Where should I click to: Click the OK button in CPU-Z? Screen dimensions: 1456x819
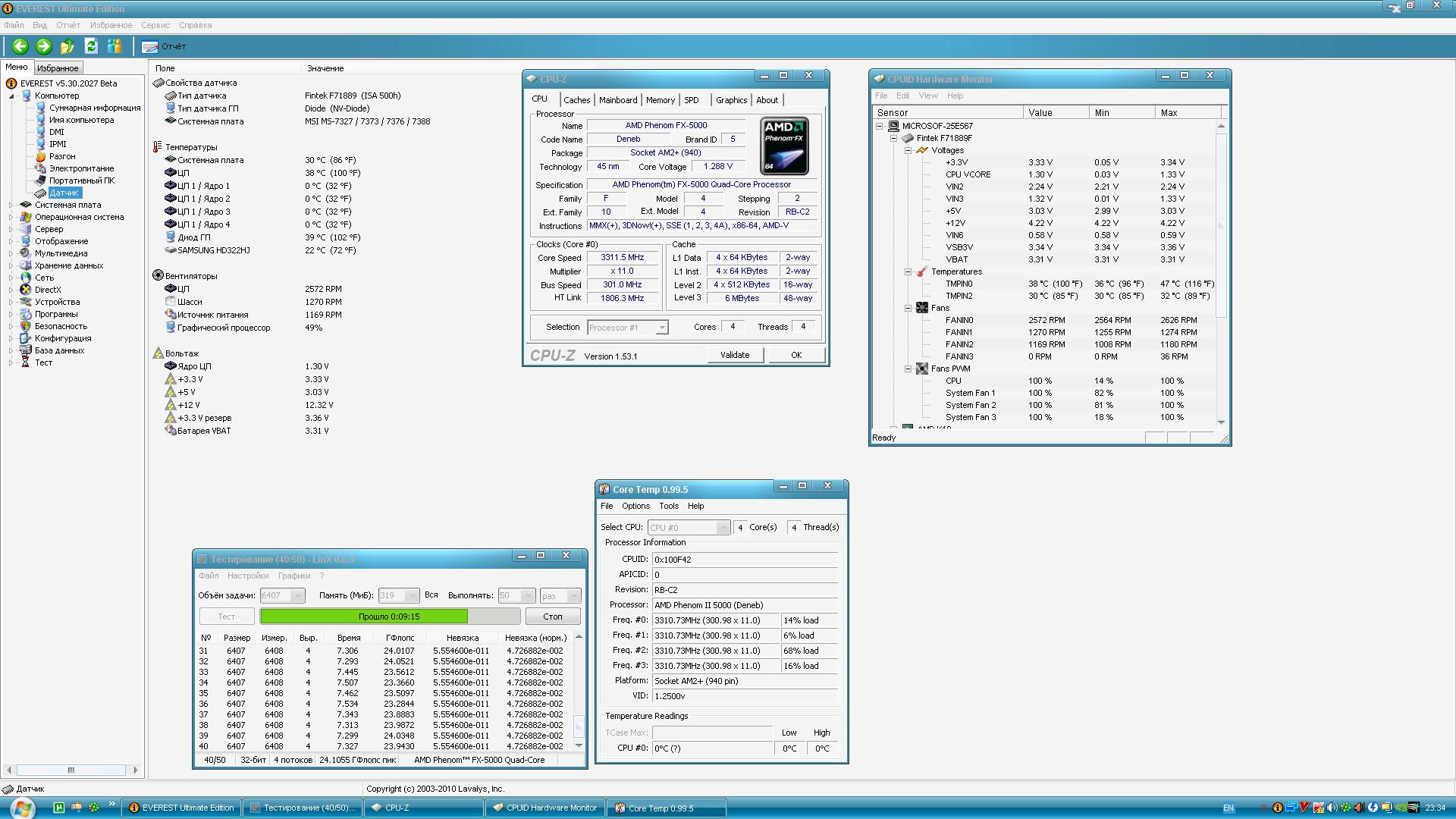coord(796,355)
